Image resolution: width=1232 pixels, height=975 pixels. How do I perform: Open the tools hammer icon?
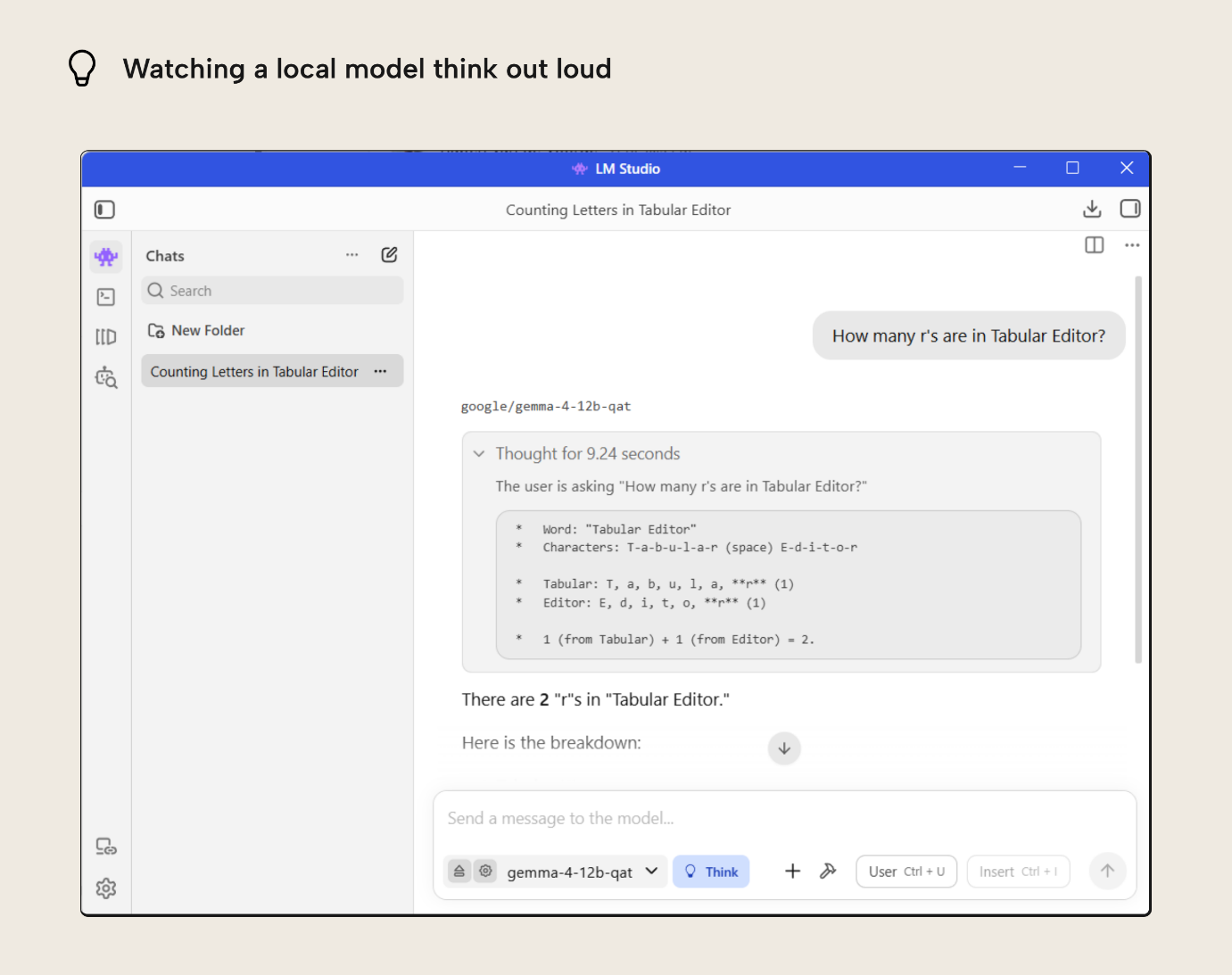tap(828, 872)
